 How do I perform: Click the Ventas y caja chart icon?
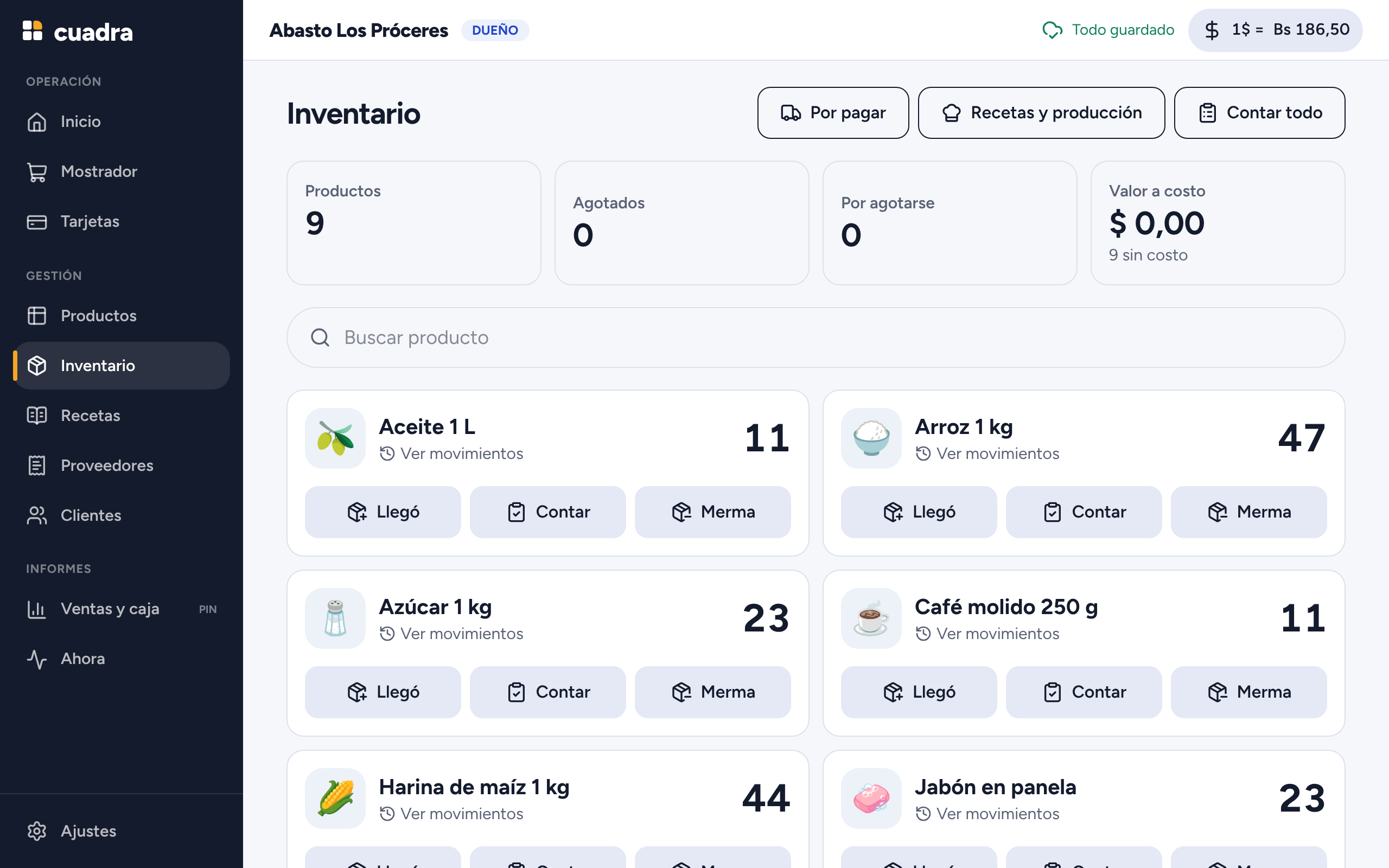[x=37, y=609]
